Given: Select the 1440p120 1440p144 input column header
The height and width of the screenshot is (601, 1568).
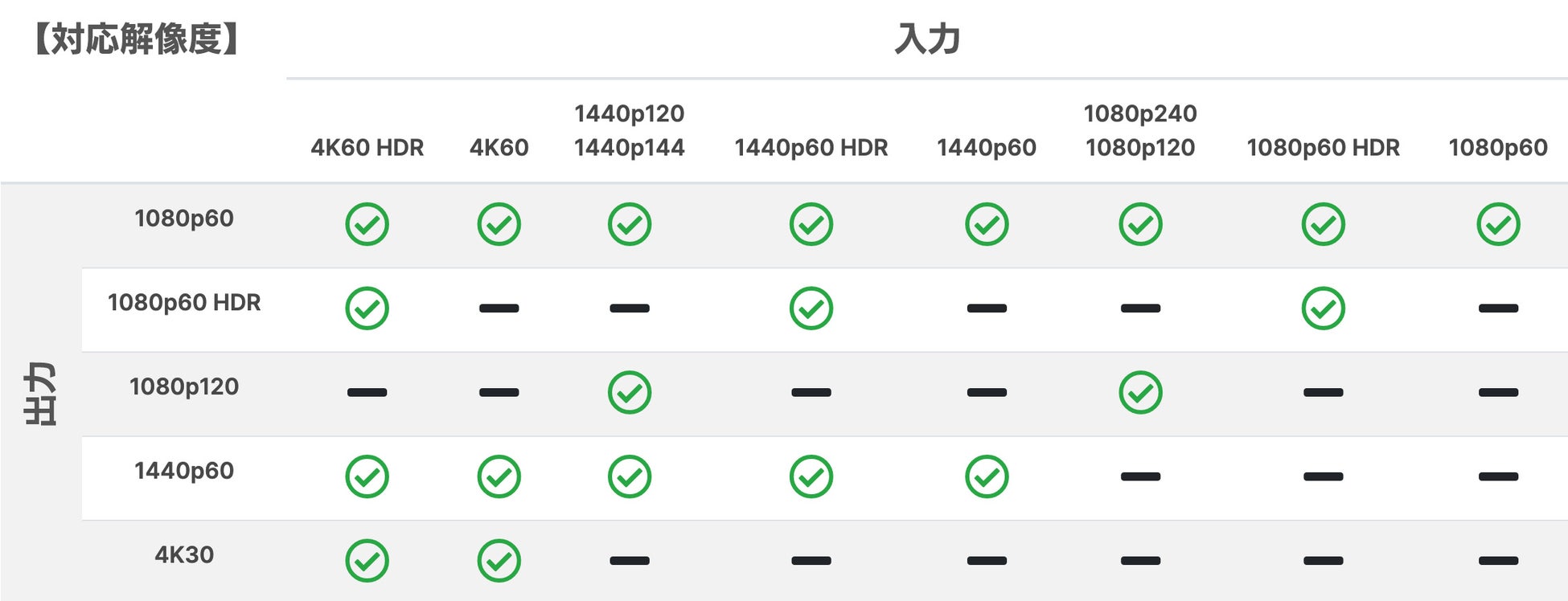Looking at the screenshot, I should 630,131.
